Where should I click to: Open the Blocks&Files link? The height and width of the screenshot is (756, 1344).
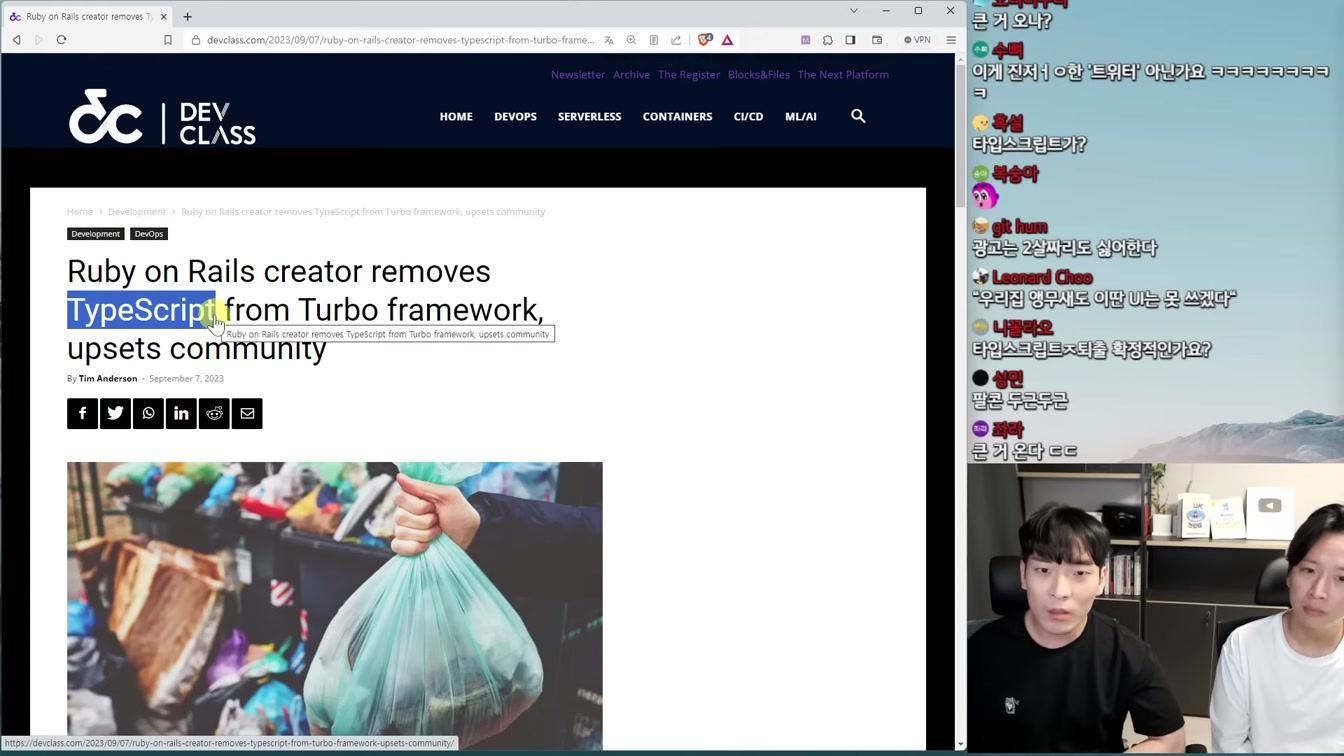(x=759, y=74)
